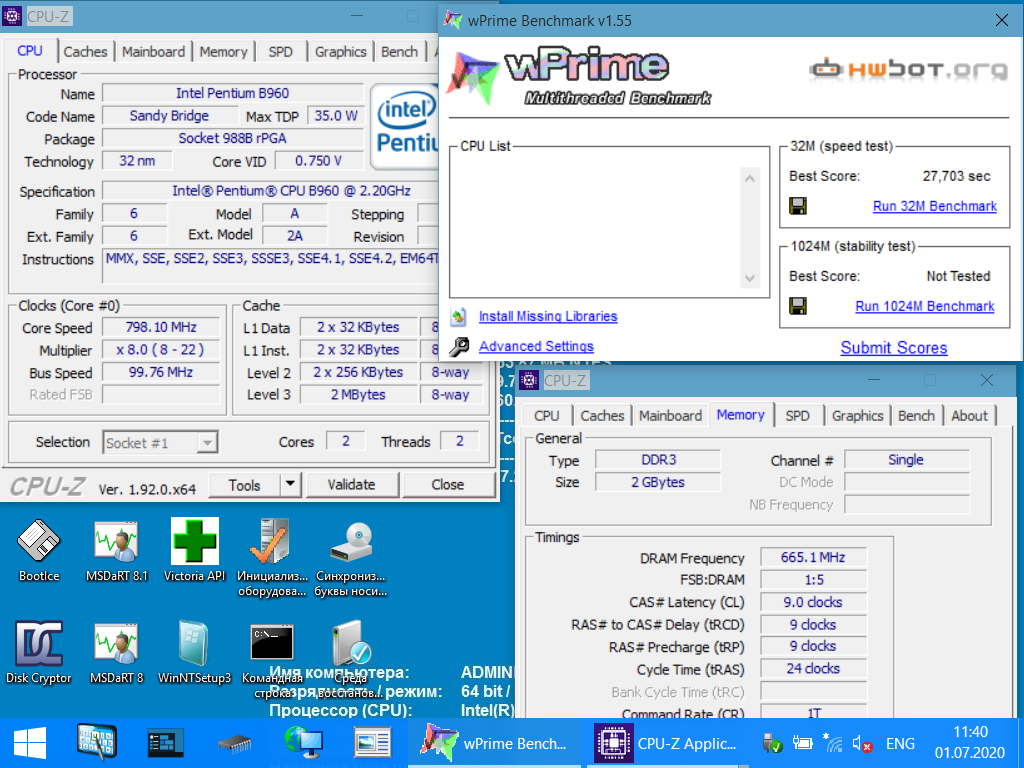Open the Инициализ... оборудова... desktop shortcut
Image resolution: width=1024 pixels, height=768 pixels.
(x=272, y=541)
